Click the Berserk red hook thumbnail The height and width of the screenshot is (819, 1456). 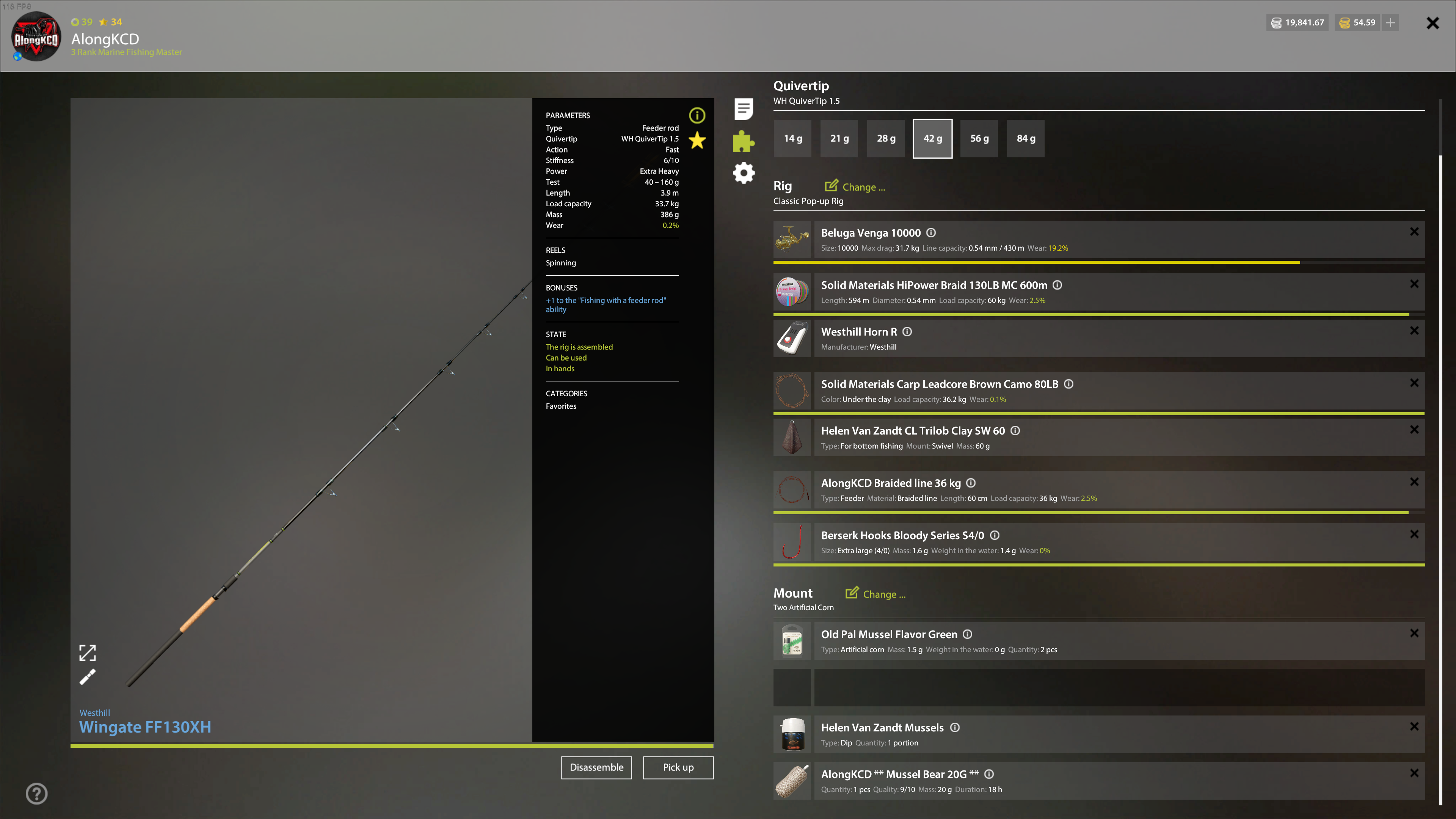[x=792, y=542]
